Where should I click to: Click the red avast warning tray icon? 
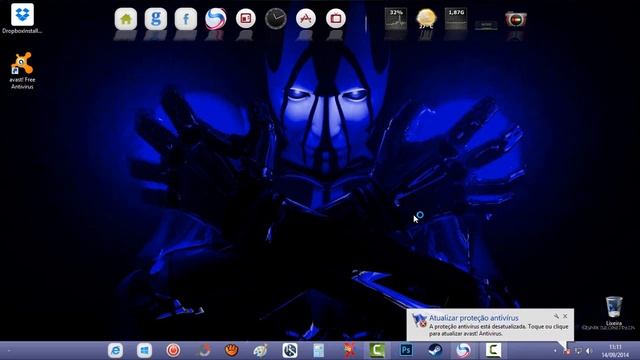pyautogui.click(x=567, y=351)
